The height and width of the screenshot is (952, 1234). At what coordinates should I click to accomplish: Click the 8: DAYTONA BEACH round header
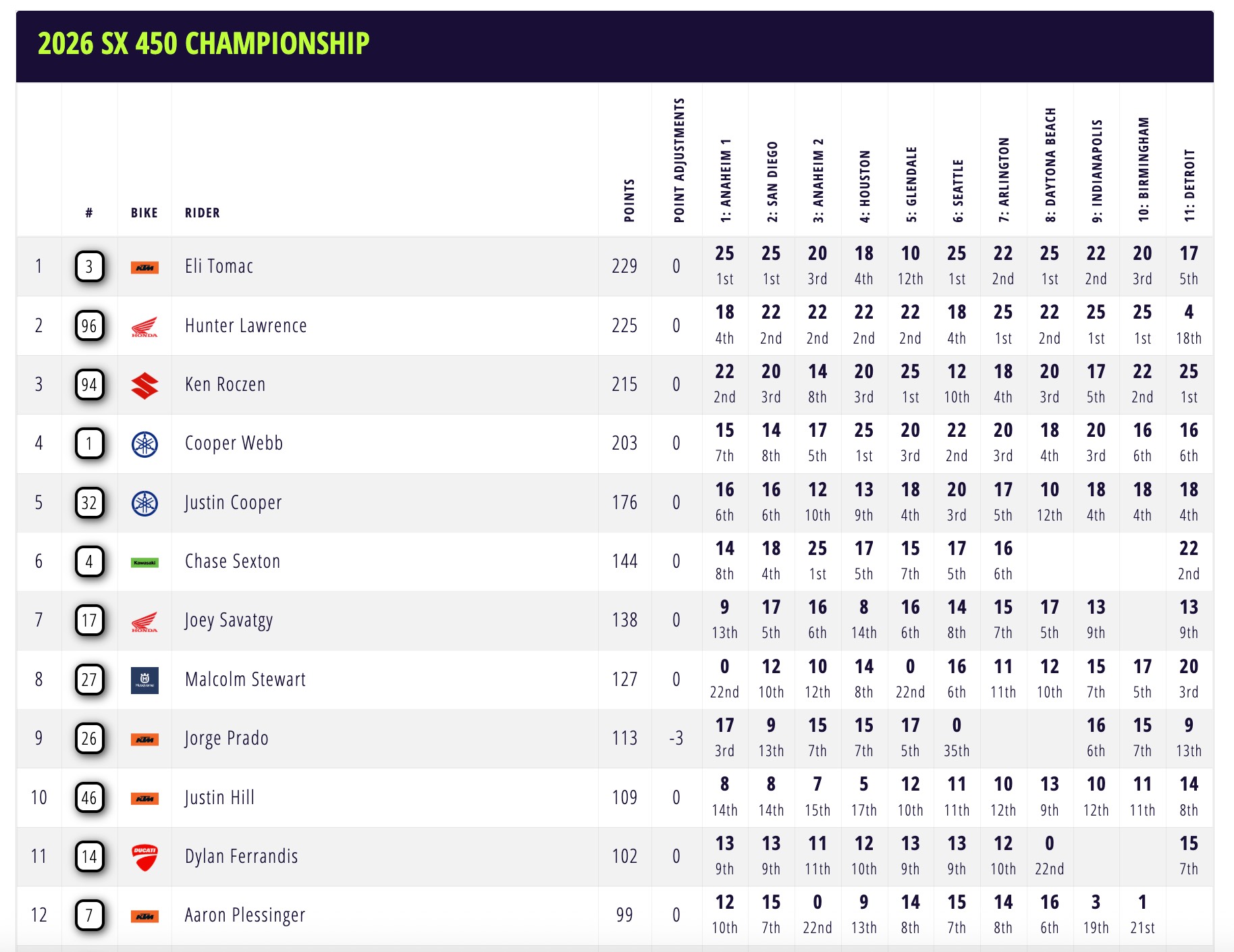point(1050,165)
